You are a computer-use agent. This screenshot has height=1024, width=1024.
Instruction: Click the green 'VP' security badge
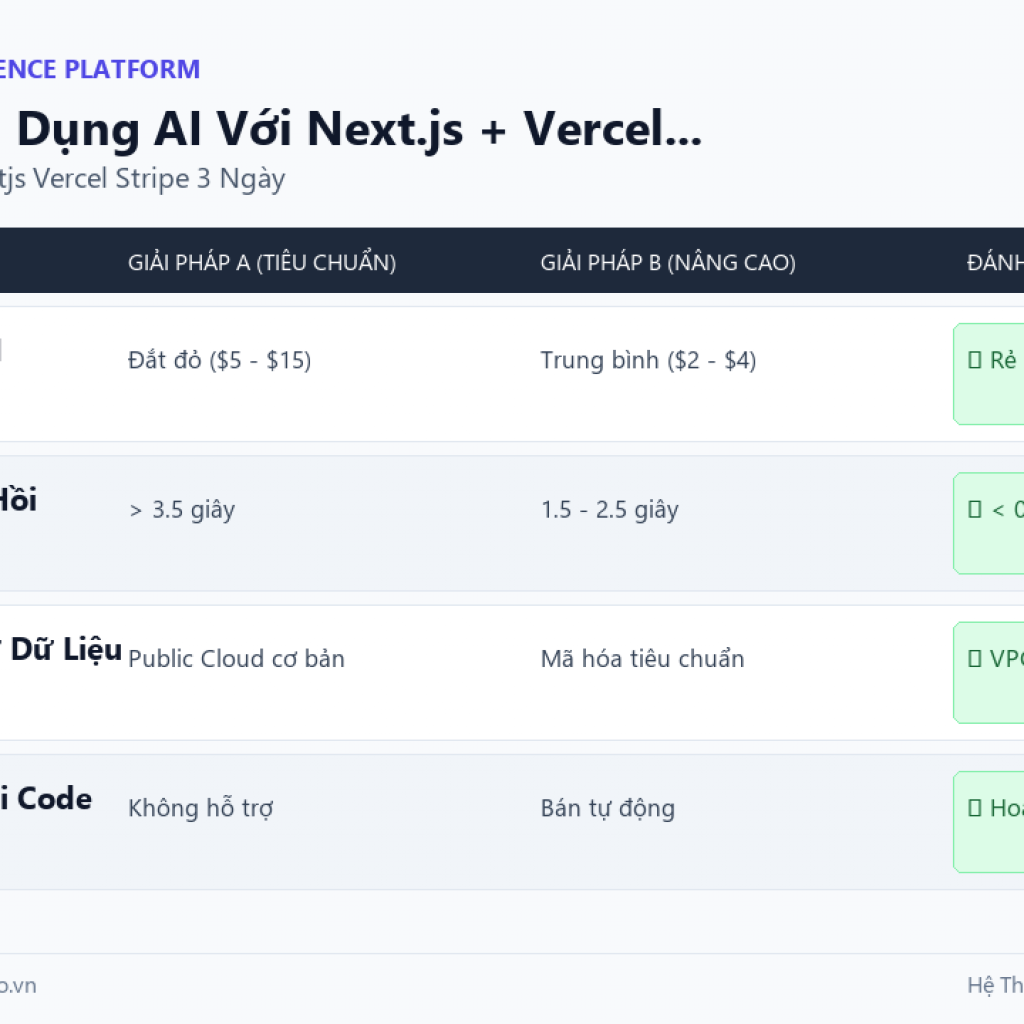989,673
